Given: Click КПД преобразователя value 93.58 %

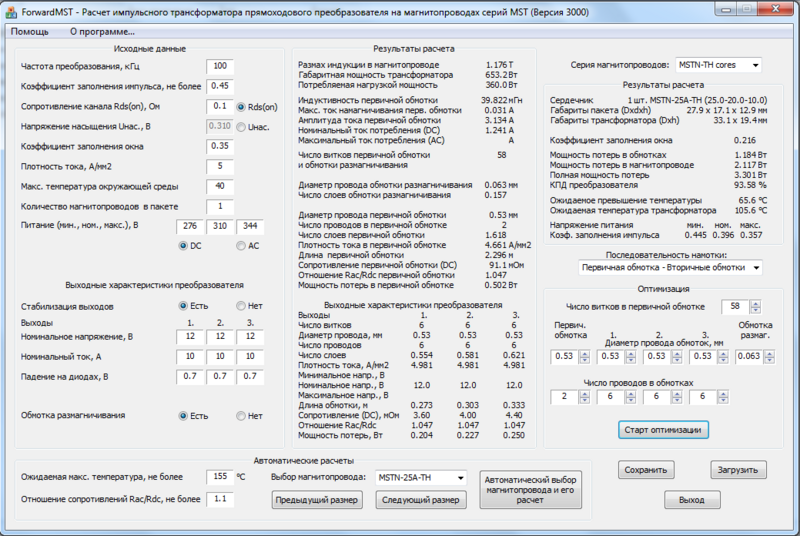Looking at the screenshot, I should [750, 185].
